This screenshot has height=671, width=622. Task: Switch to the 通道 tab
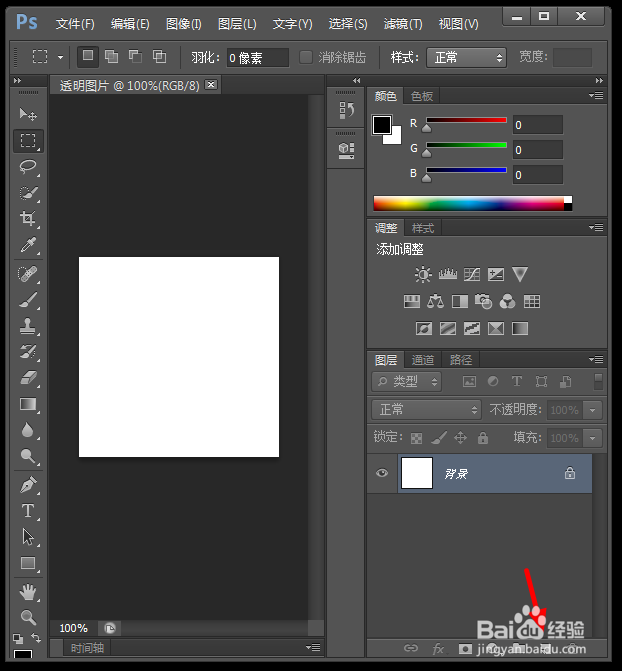point(423,360)
